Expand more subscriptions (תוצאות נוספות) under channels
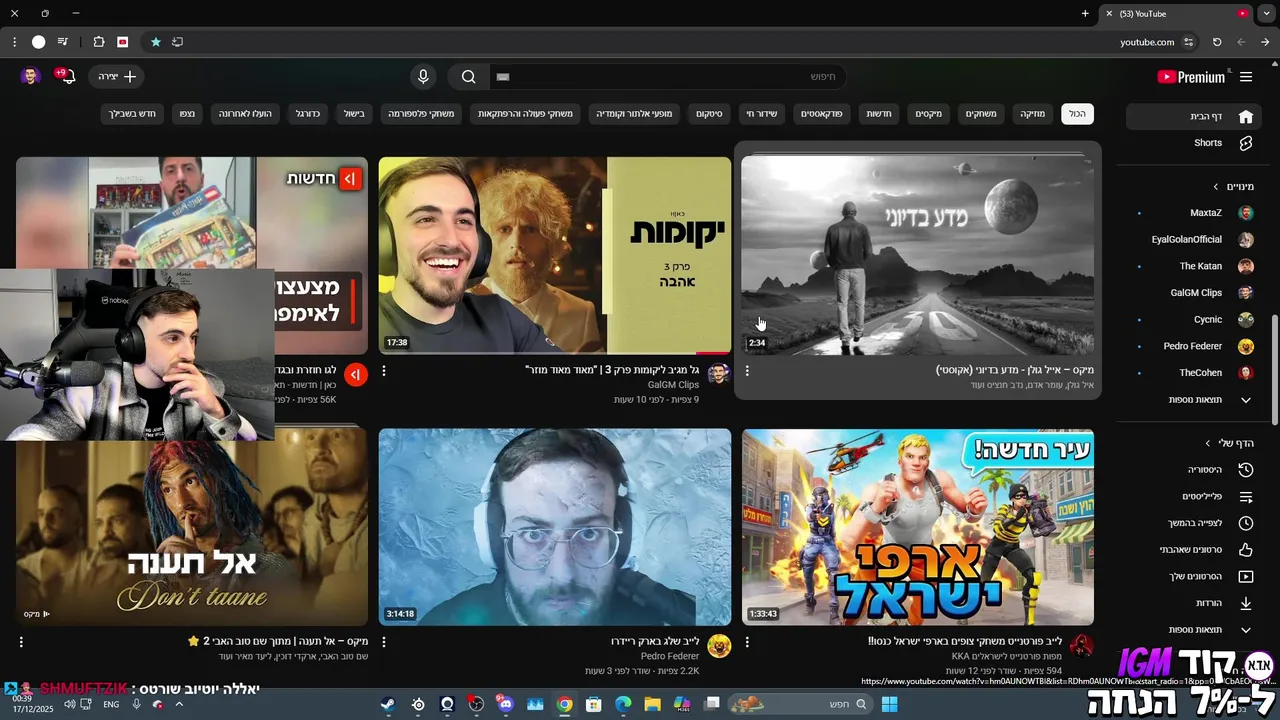Image resolution: width=1280 pixels, height=720 pixels. pos(1196,400)
